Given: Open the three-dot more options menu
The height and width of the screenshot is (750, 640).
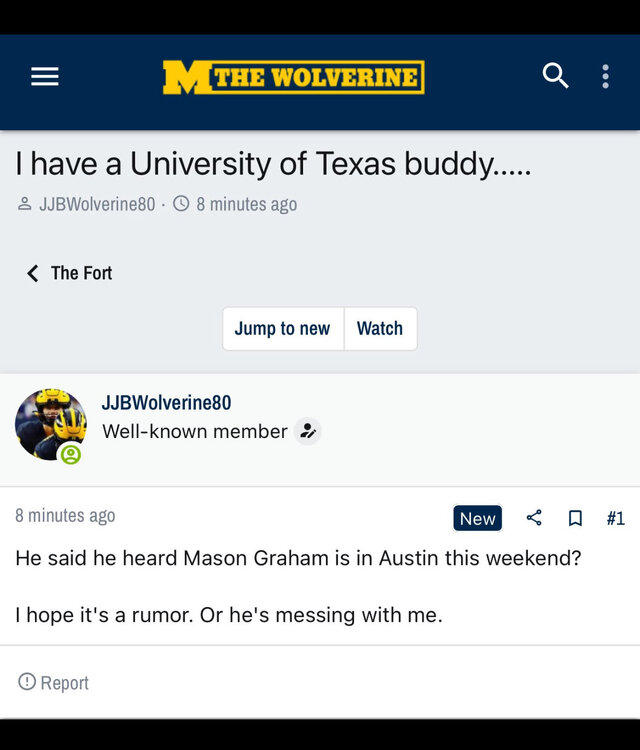Looking at the screenshot, I should pyautogui.click(x=605, y=77).
